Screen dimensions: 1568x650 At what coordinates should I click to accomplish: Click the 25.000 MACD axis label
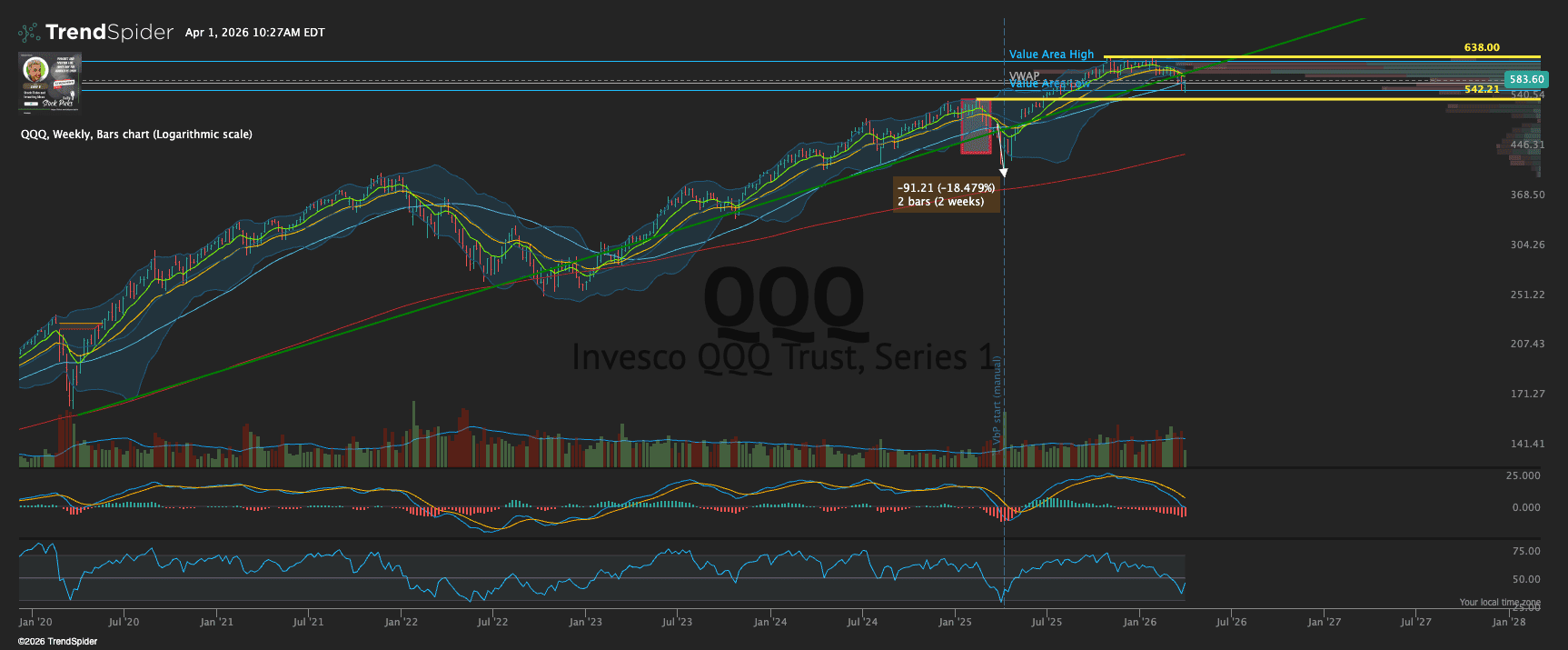click(1523, 475)
